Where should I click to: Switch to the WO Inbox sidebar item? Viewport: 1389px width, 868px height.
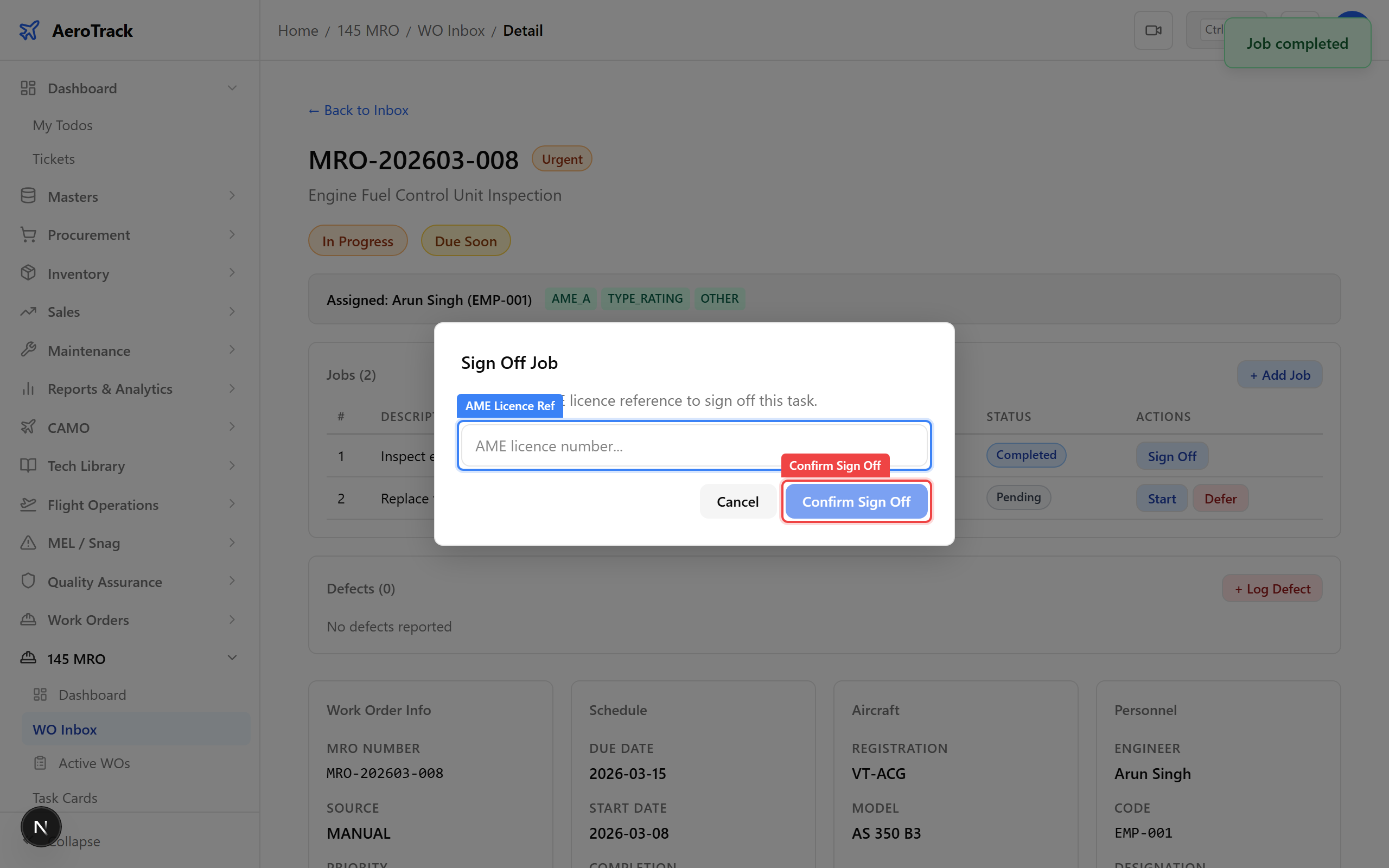coord(65,729)
